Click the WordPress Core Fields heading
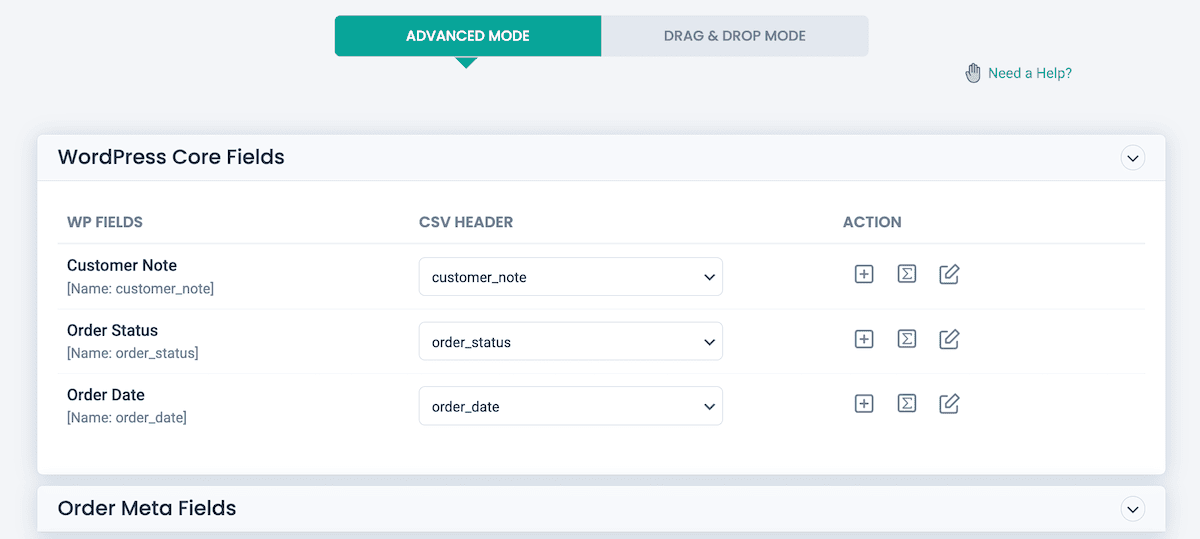This screenshot has width=1200, height=539. point(171,157)
